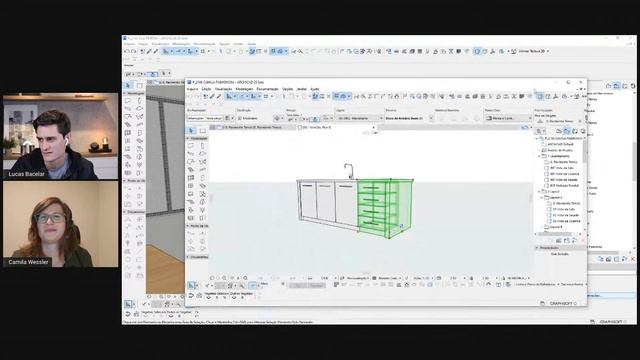Open View Map in front navigator
Screen dimensions: 640x360
567,131
